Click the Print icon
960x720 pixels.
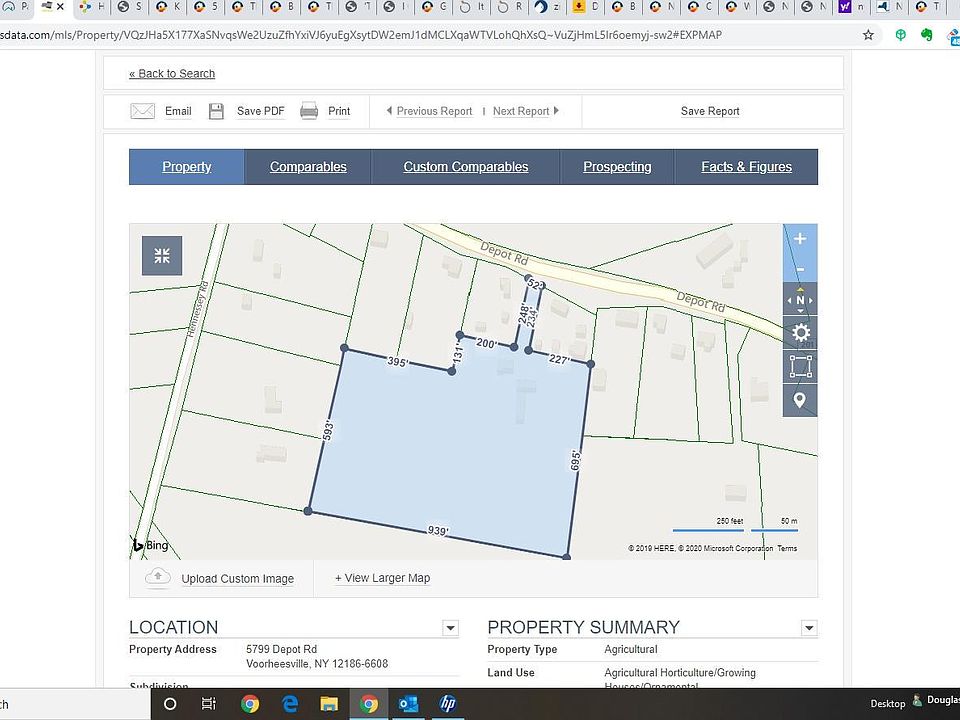[x=311, y=111]
